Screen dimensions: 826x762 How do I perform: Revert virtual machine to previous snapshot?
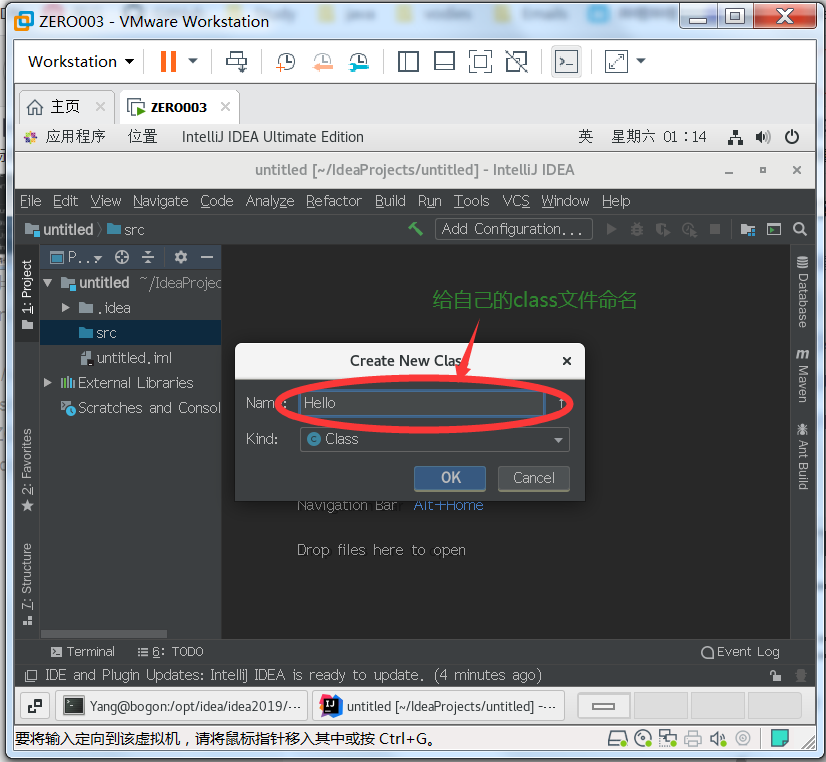click(322, 62)
